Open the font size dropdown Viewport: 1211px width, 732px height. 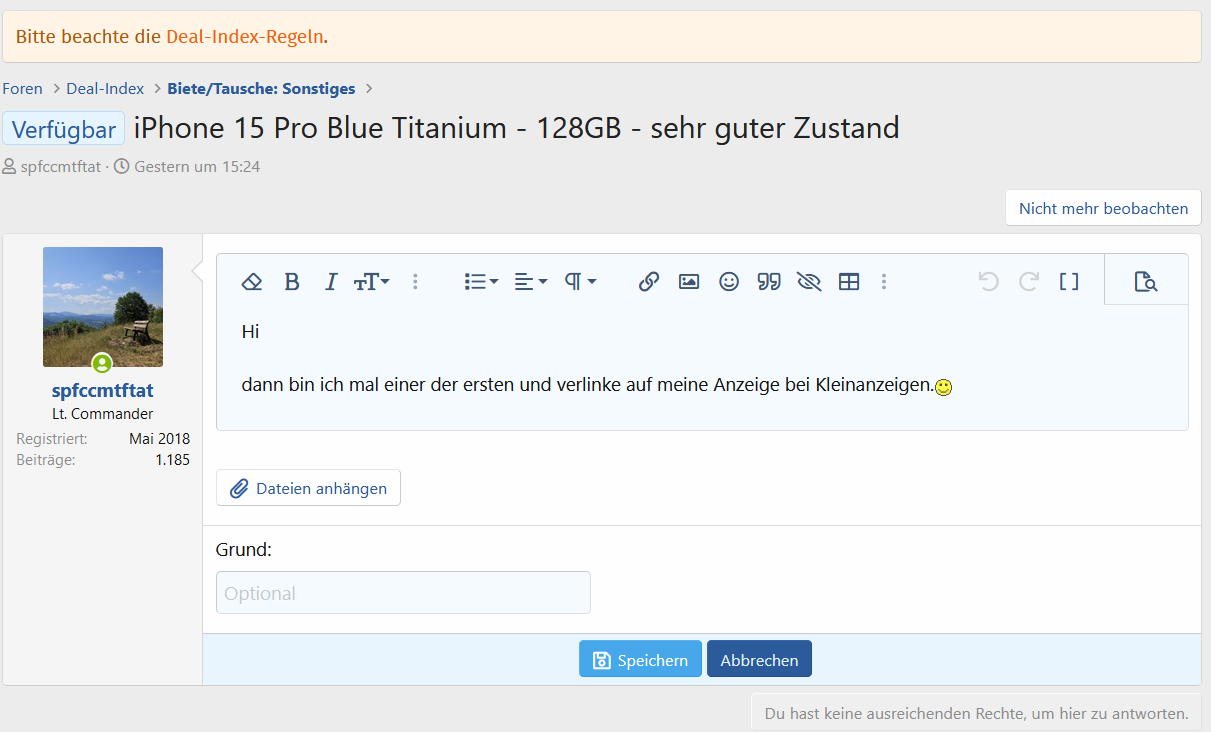pos(372,282)
